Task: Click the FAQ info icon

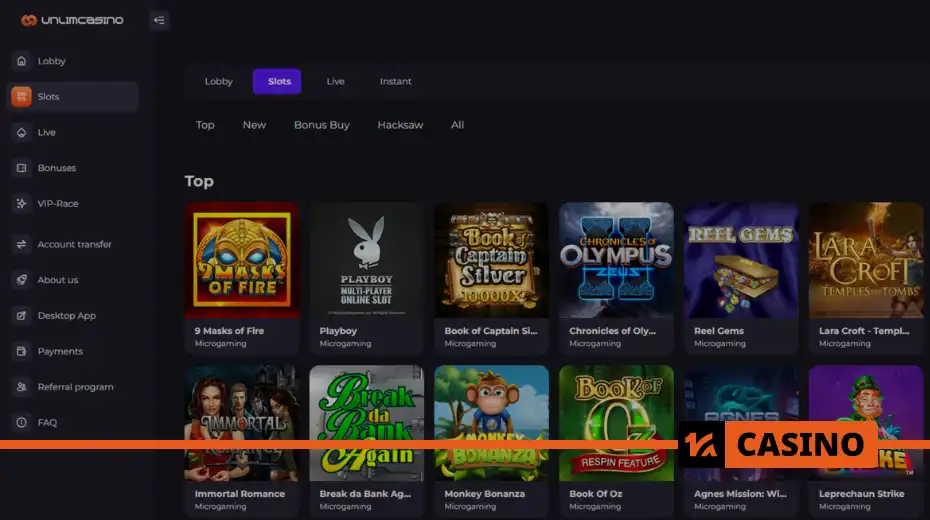Action: pos(21,422)
